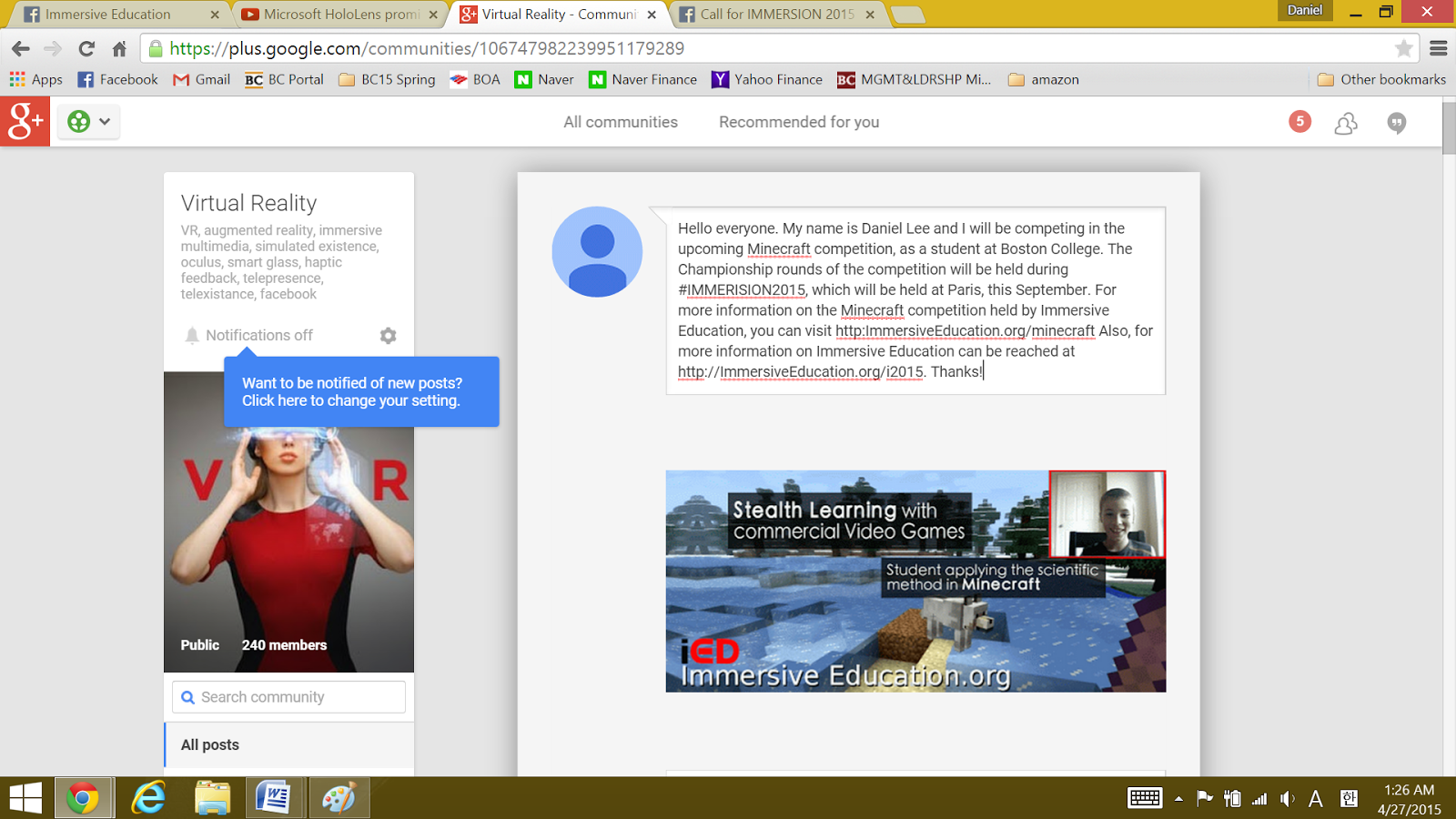Close the Virtual Reality browser tab

652,15
